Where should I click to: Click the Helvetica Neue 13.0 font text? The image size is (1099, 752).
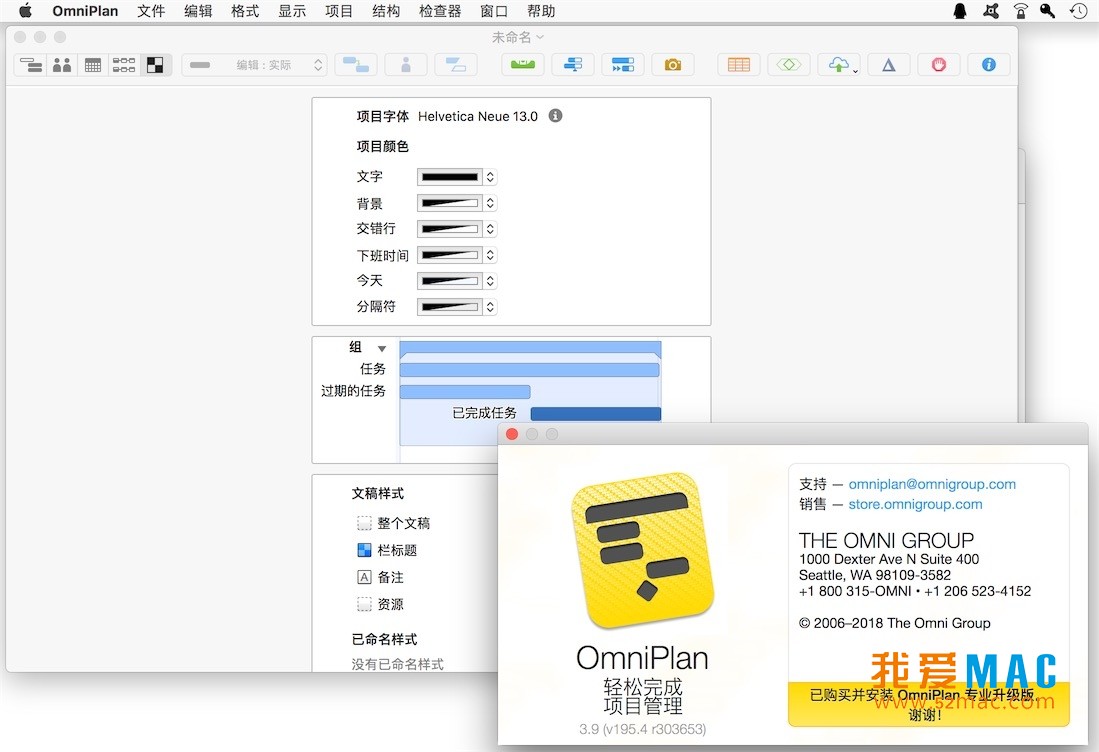477,116
